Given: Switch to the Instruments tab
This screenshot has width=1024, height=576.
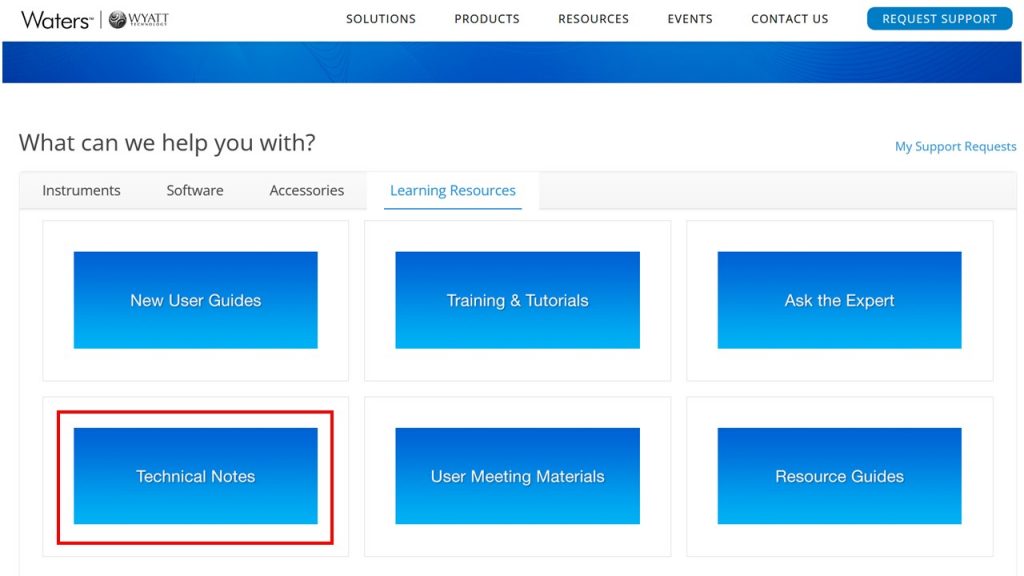Looking at the screenshot, I should (81, 190).
